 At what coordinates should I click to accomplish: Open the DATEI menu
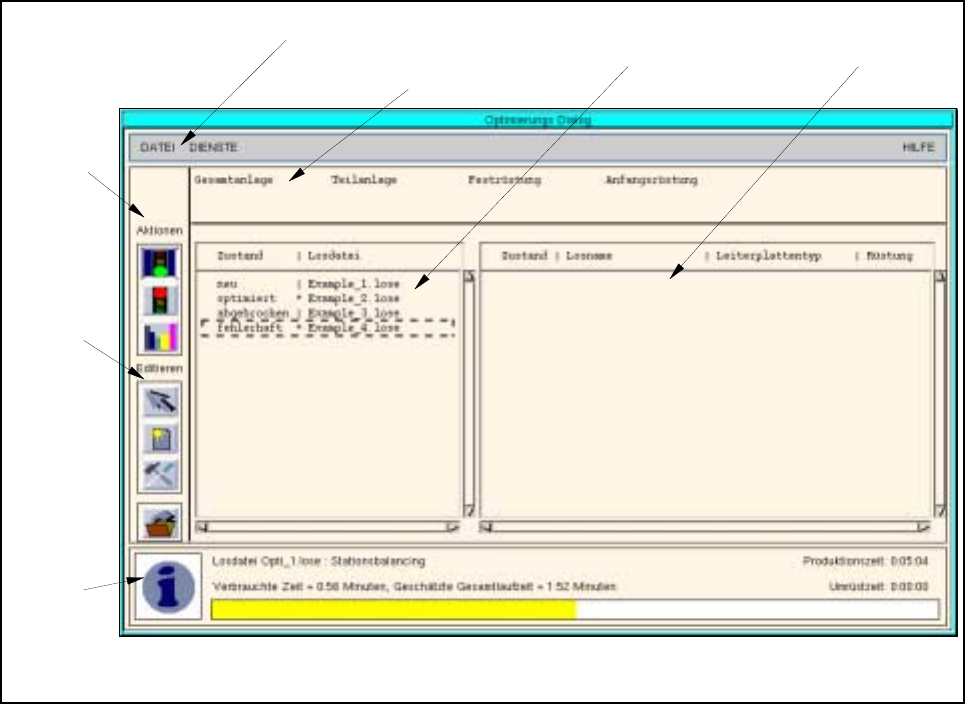pyautogui.click(x=157, y=148)
